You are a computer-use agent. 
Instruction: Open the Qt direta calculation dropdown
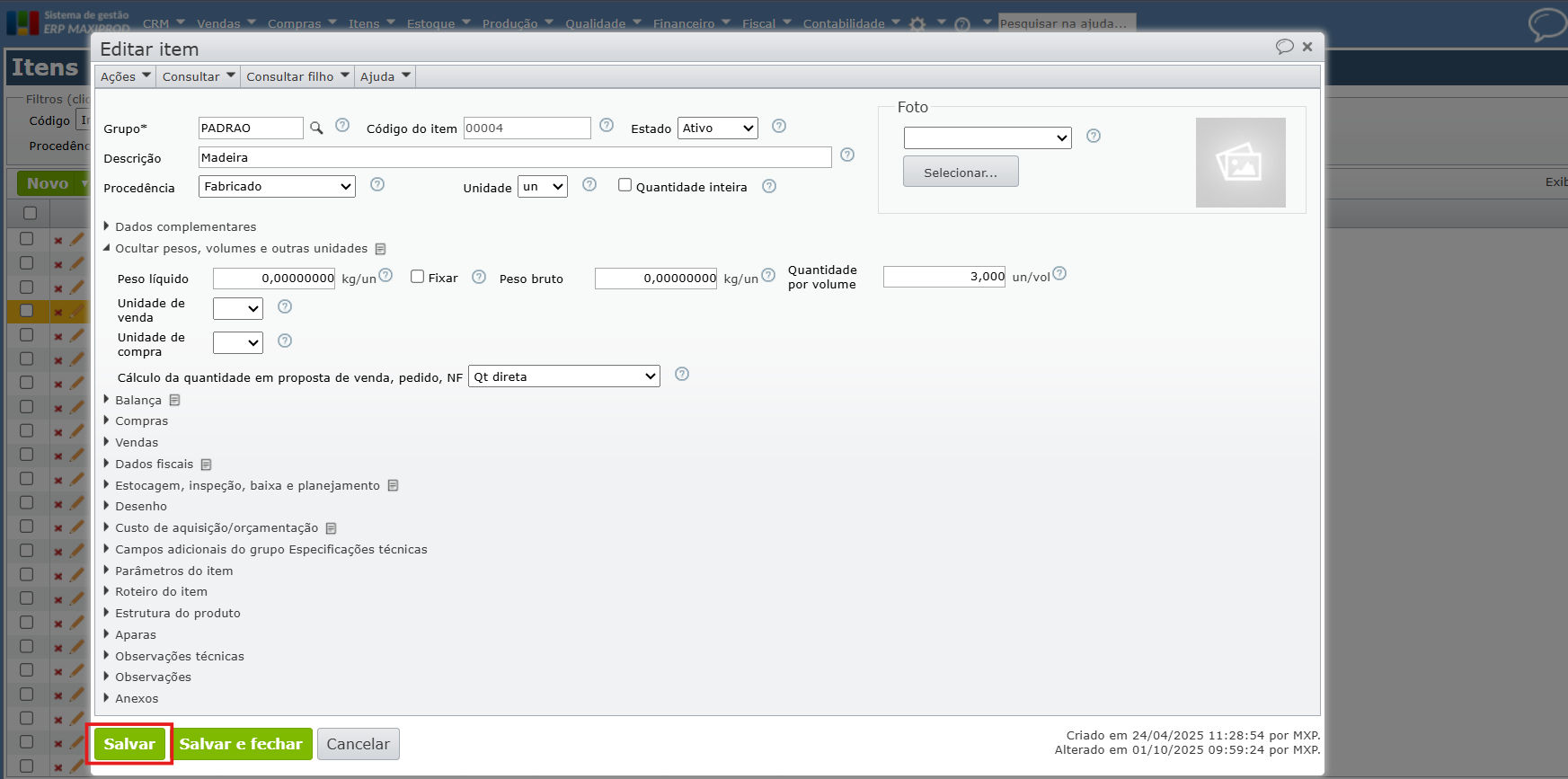[x=564, y=376]
